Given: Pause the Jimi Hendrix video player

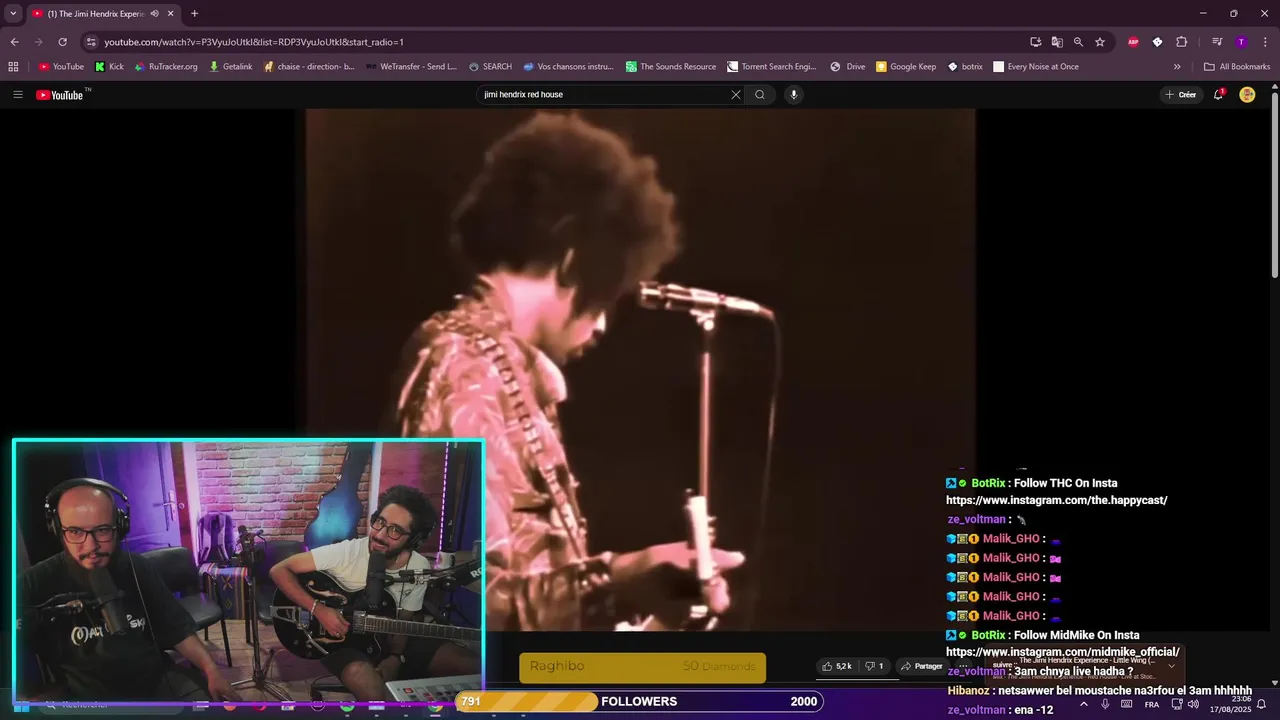Looking at the screenshot, I should pyautogui.click(x=640, y=370).
